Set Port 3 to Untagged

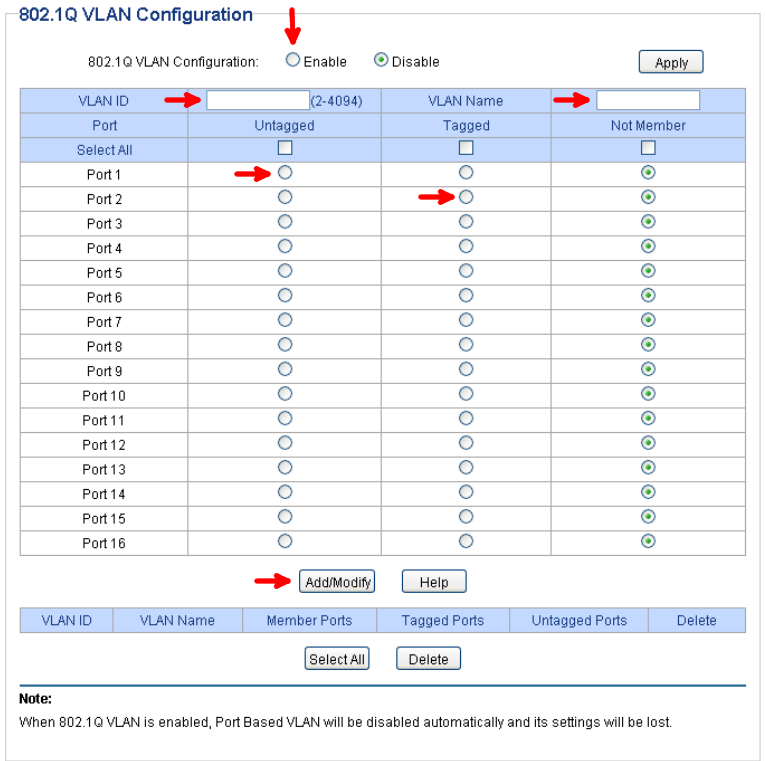coord(285,222)
